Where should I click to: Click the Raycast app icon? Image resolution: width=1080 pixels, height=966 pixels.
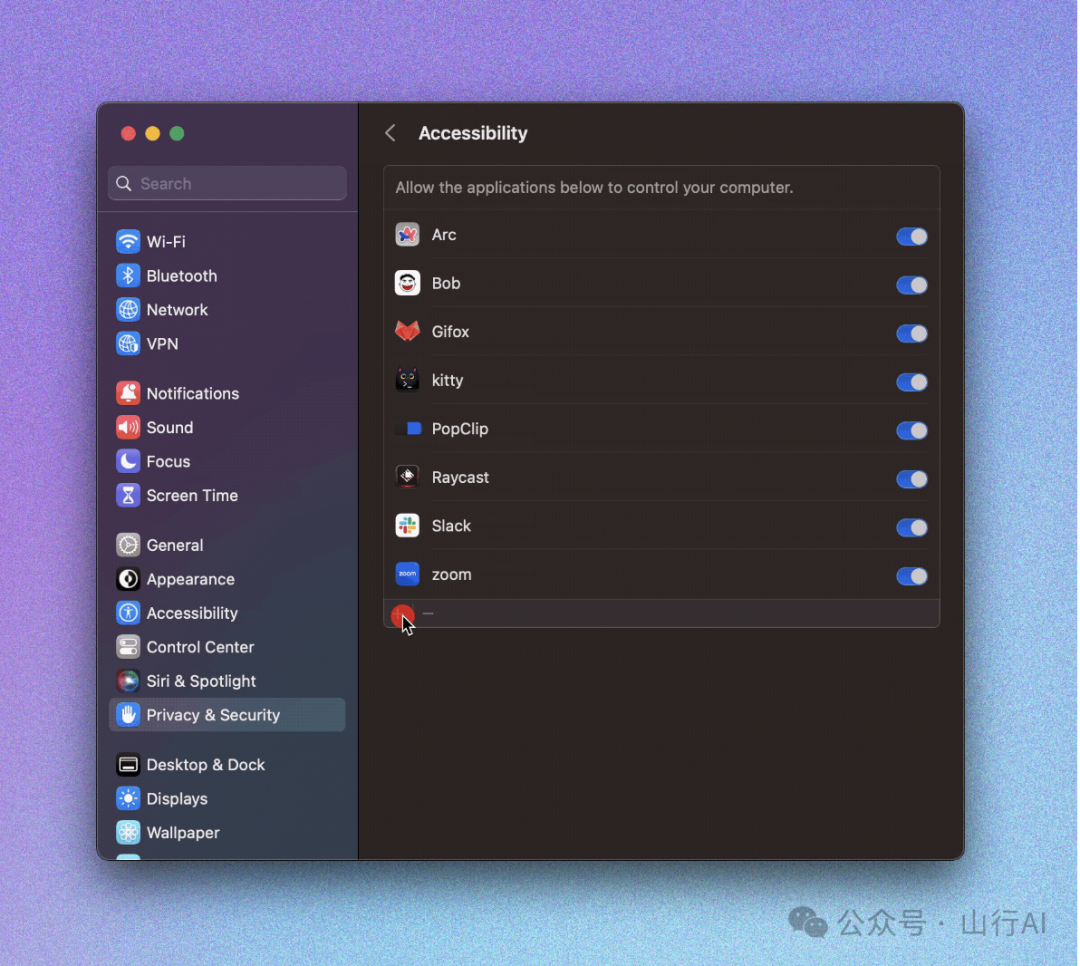pyautogui.click(x=408, y=477)
